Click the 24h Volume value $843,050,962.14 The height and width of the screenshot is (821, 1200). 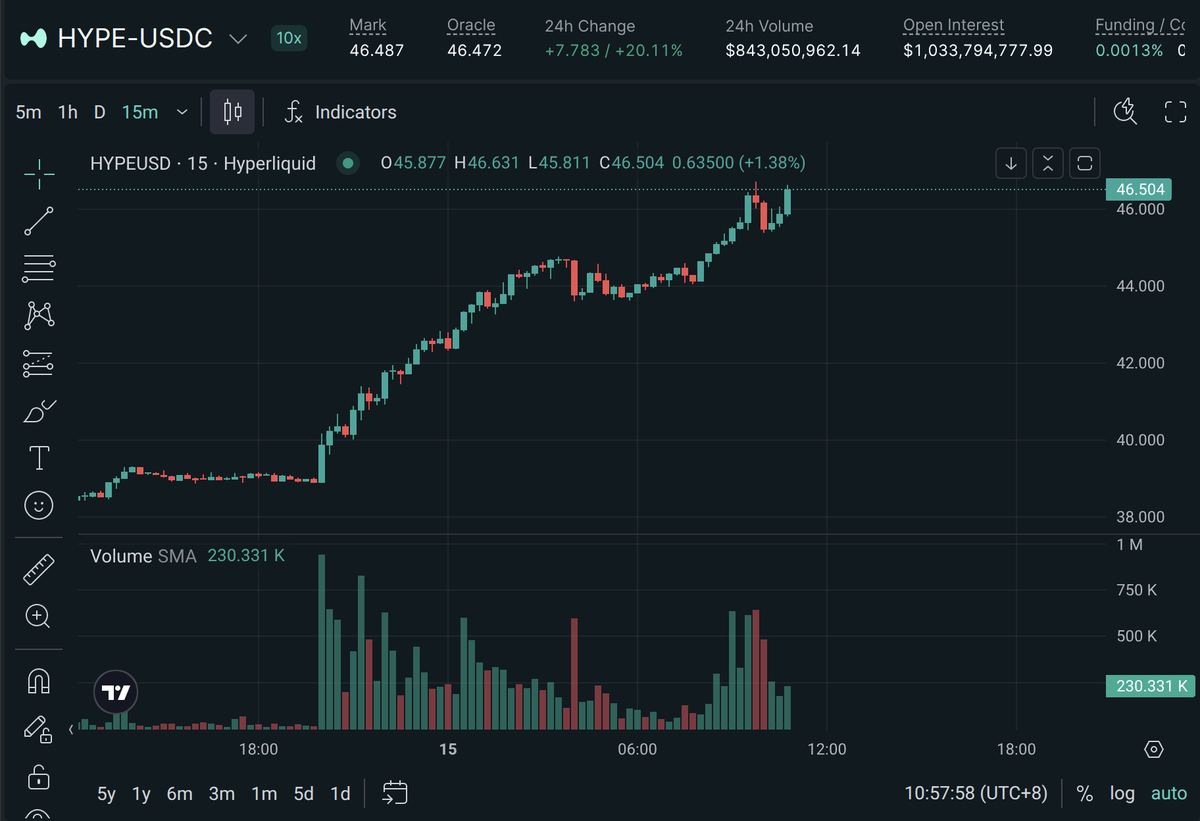793,50
